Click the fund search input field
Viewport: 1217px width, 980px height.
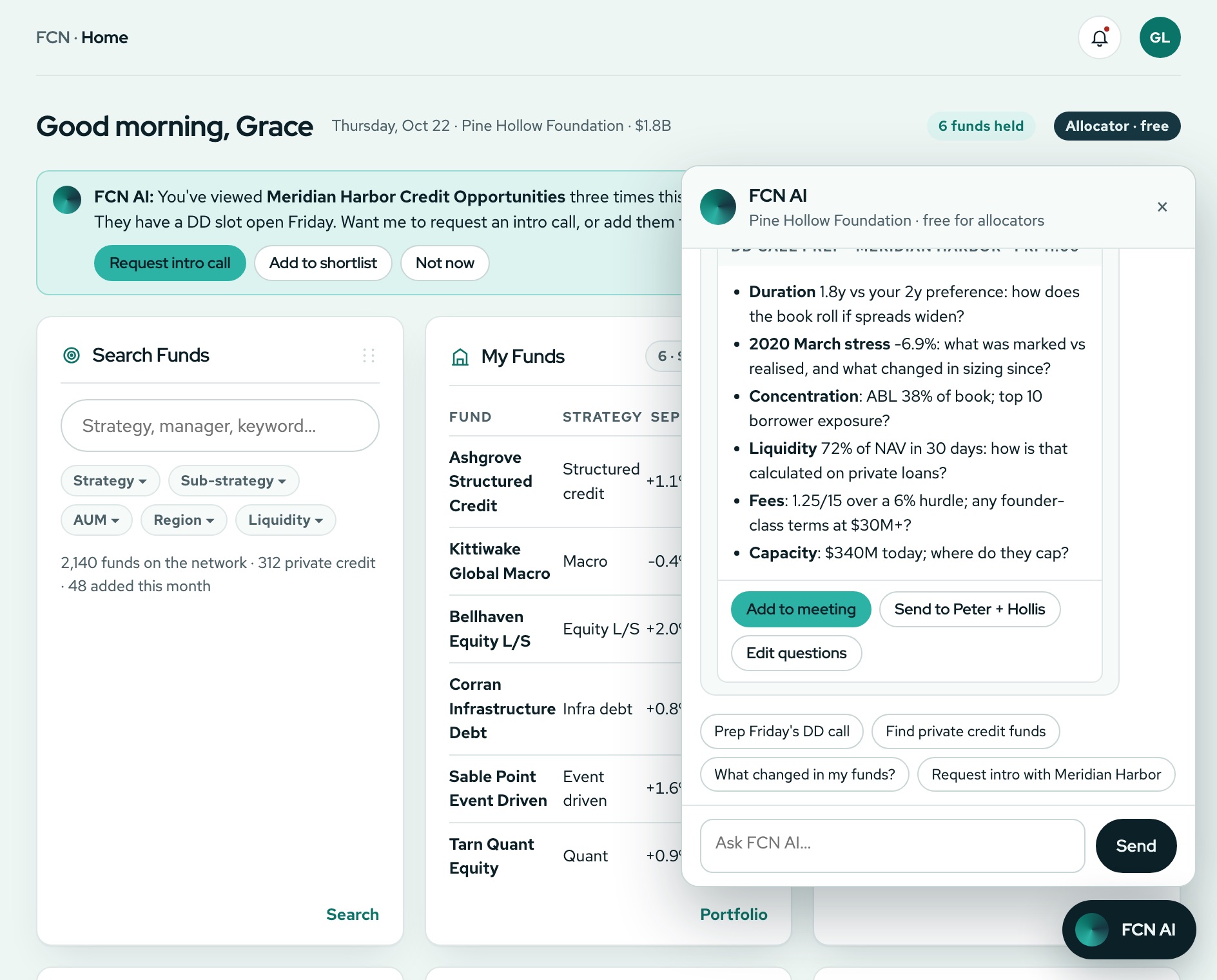(x=220, y=426)
